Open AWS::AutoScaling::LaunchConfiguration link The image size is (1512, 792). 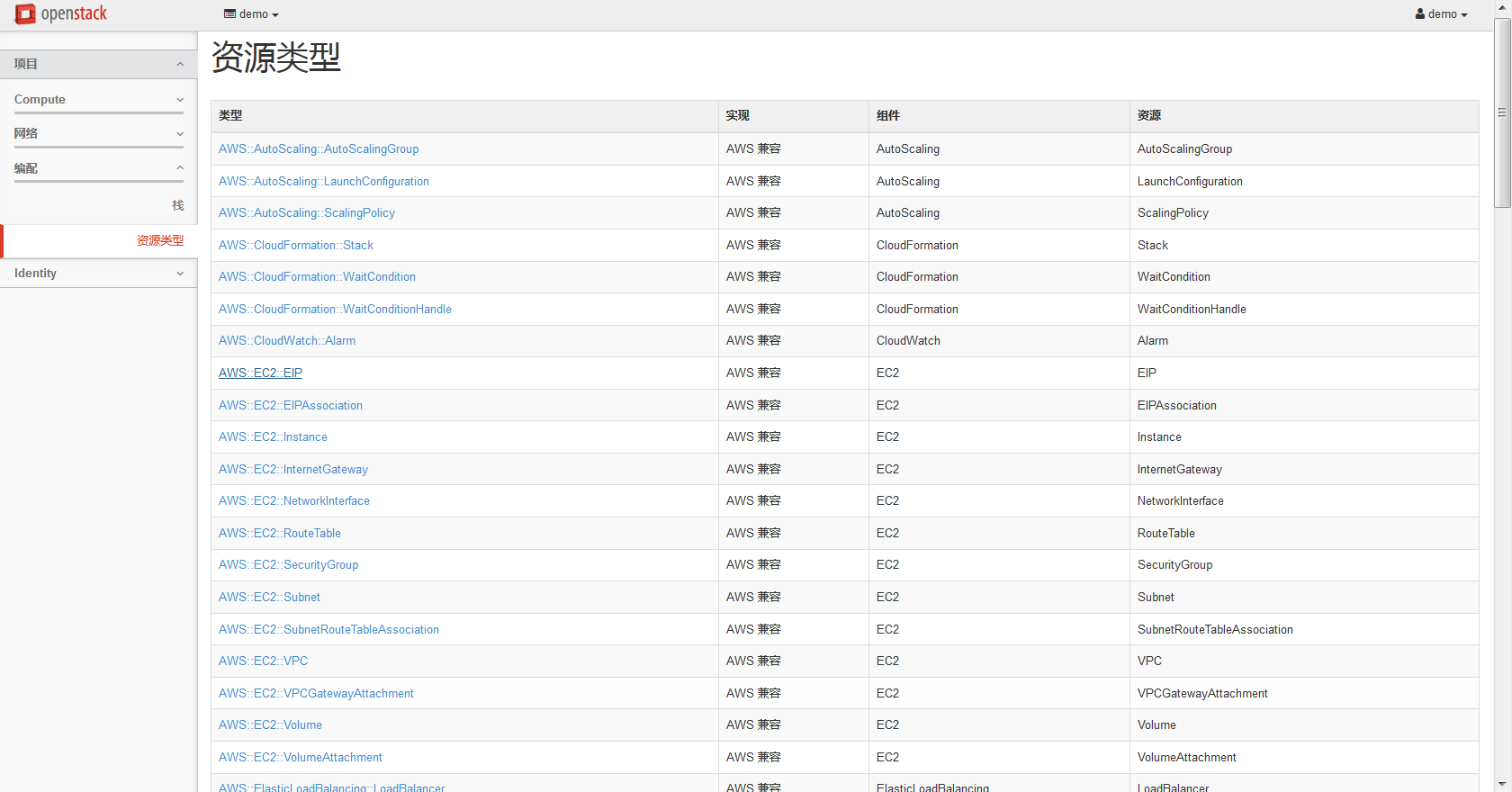(324, 181)
